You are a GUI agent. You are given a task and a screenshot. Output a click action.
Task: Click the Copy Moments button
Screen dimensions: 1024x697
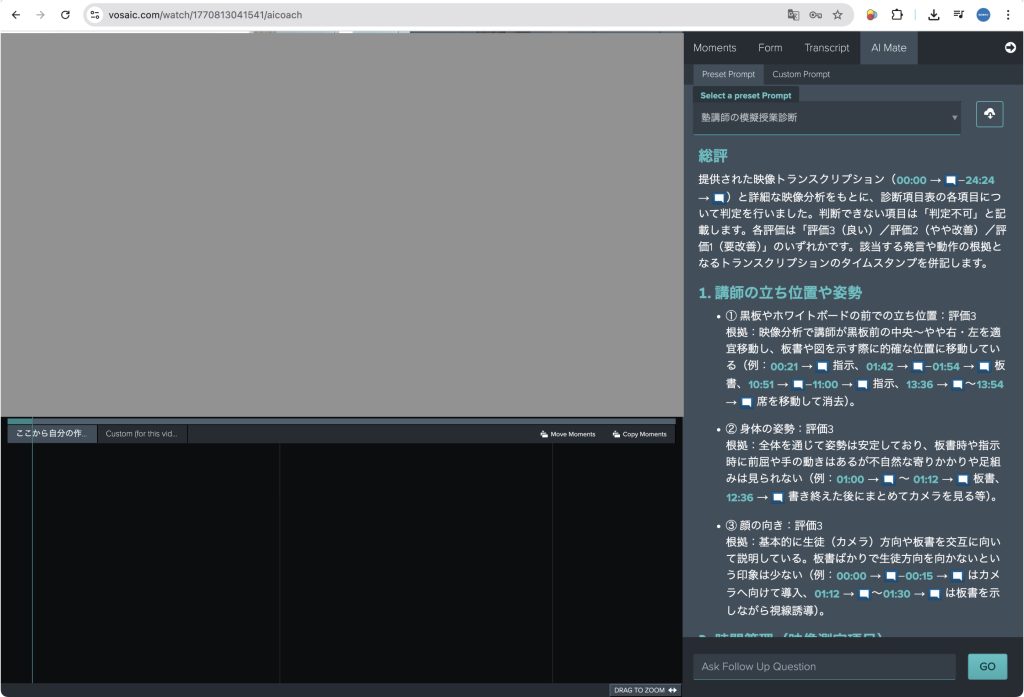(639, 434)
